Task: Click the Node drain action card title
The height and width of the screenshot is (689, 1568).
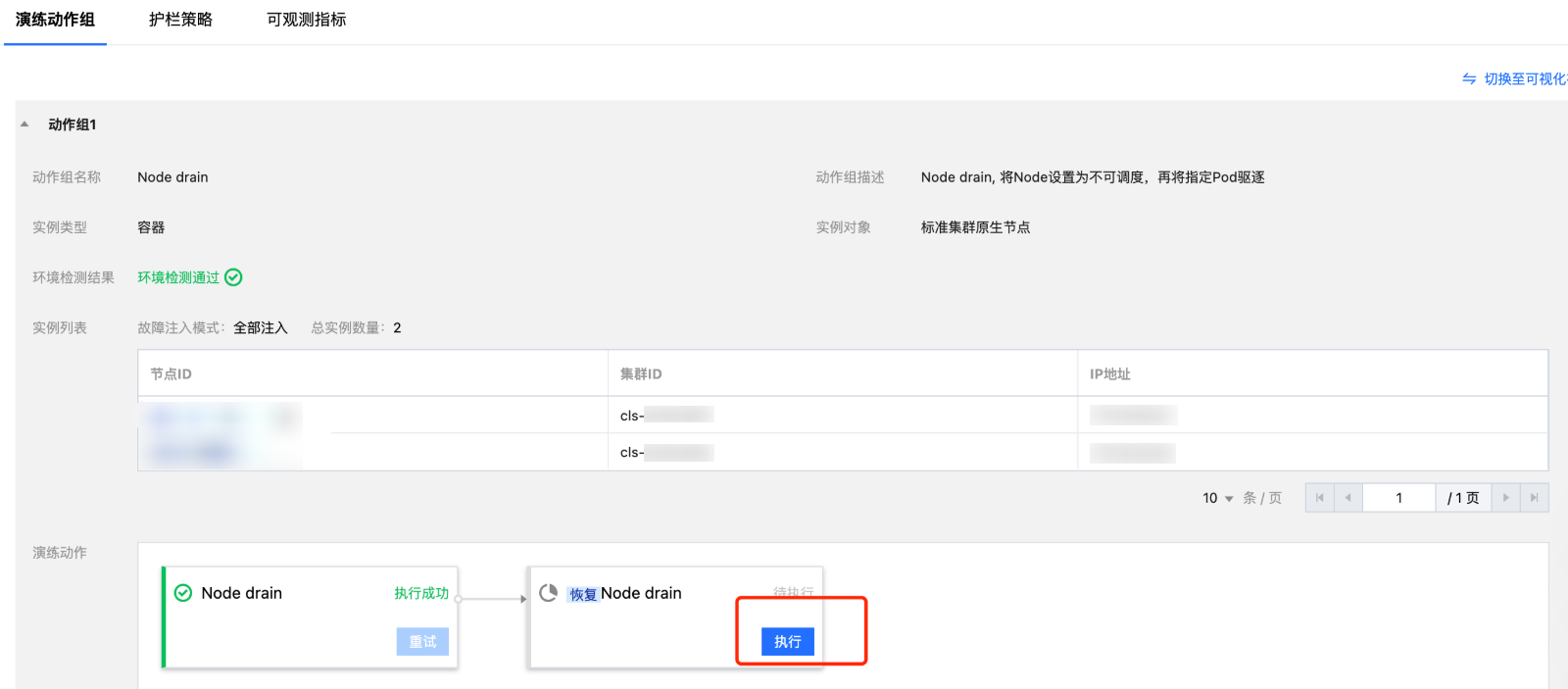Action: pos(241,593)
